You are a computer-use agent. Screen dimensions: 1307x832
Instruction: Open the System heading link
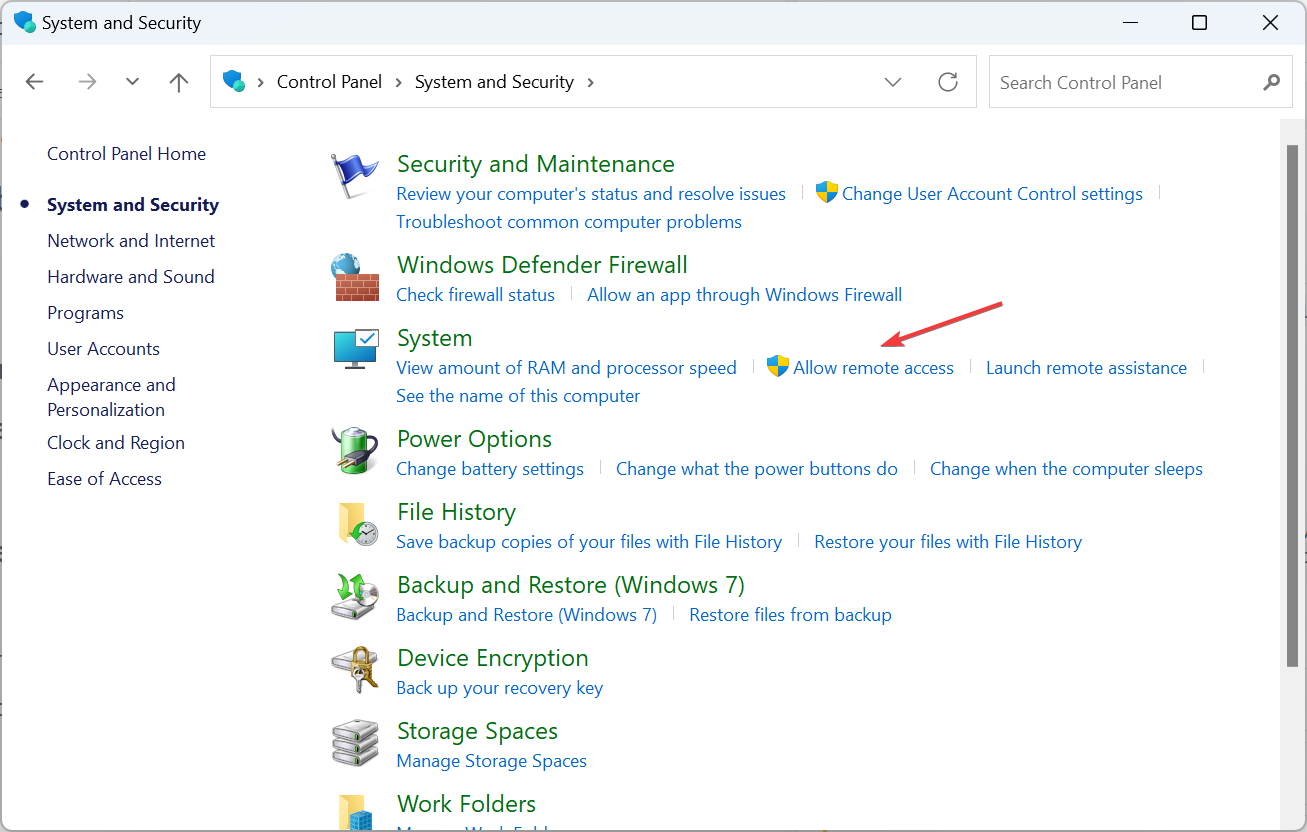434,338
